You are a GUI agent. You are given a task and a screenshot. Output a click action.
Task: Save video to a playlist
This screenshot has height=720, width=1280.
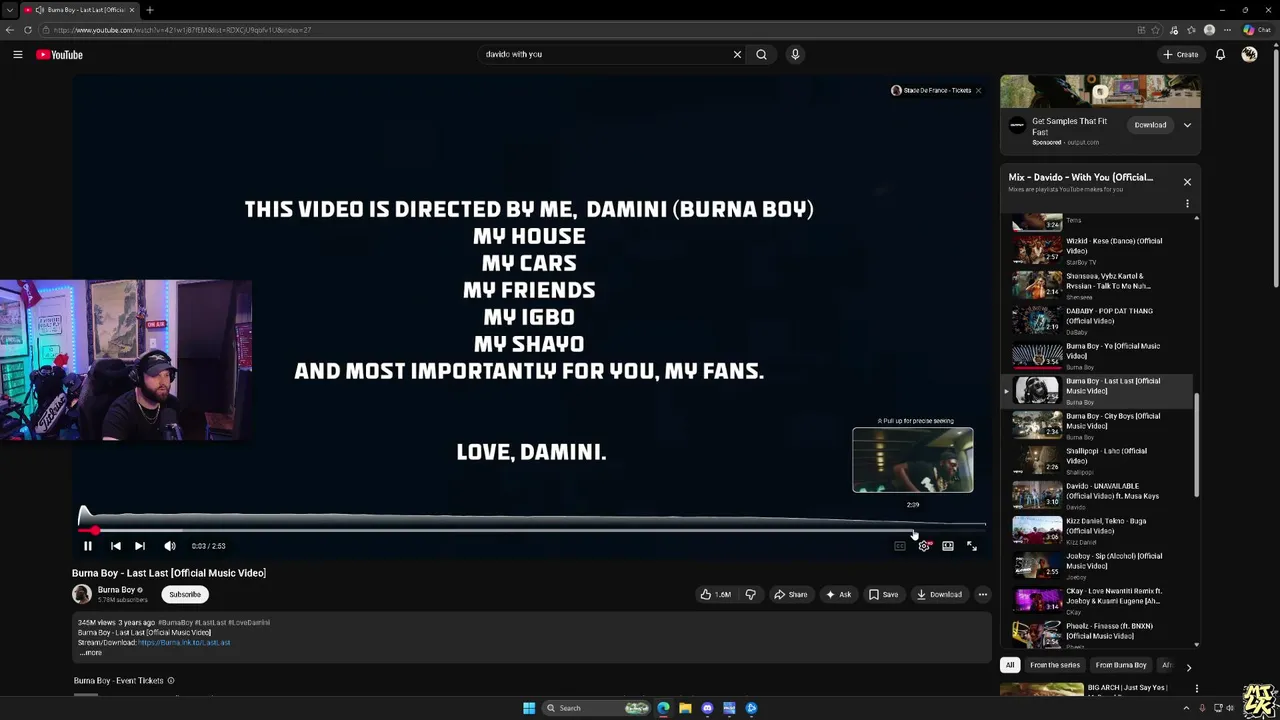(x=883, y=594)
